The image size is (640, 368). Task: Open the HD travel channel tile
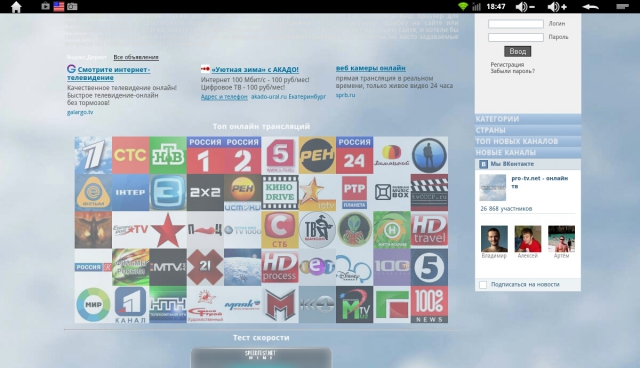click(429, 230)
